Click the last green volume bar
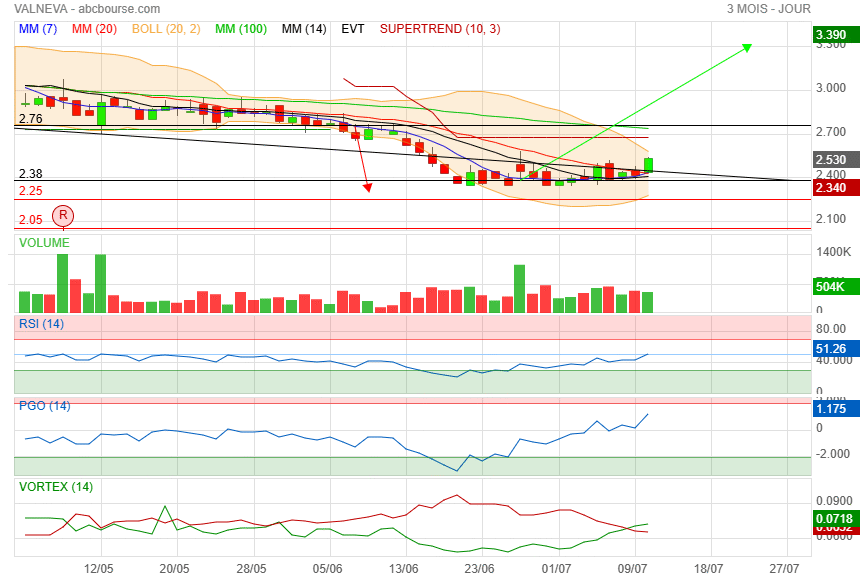The height and width of the screenshot is (579, 860). point(647,303)
